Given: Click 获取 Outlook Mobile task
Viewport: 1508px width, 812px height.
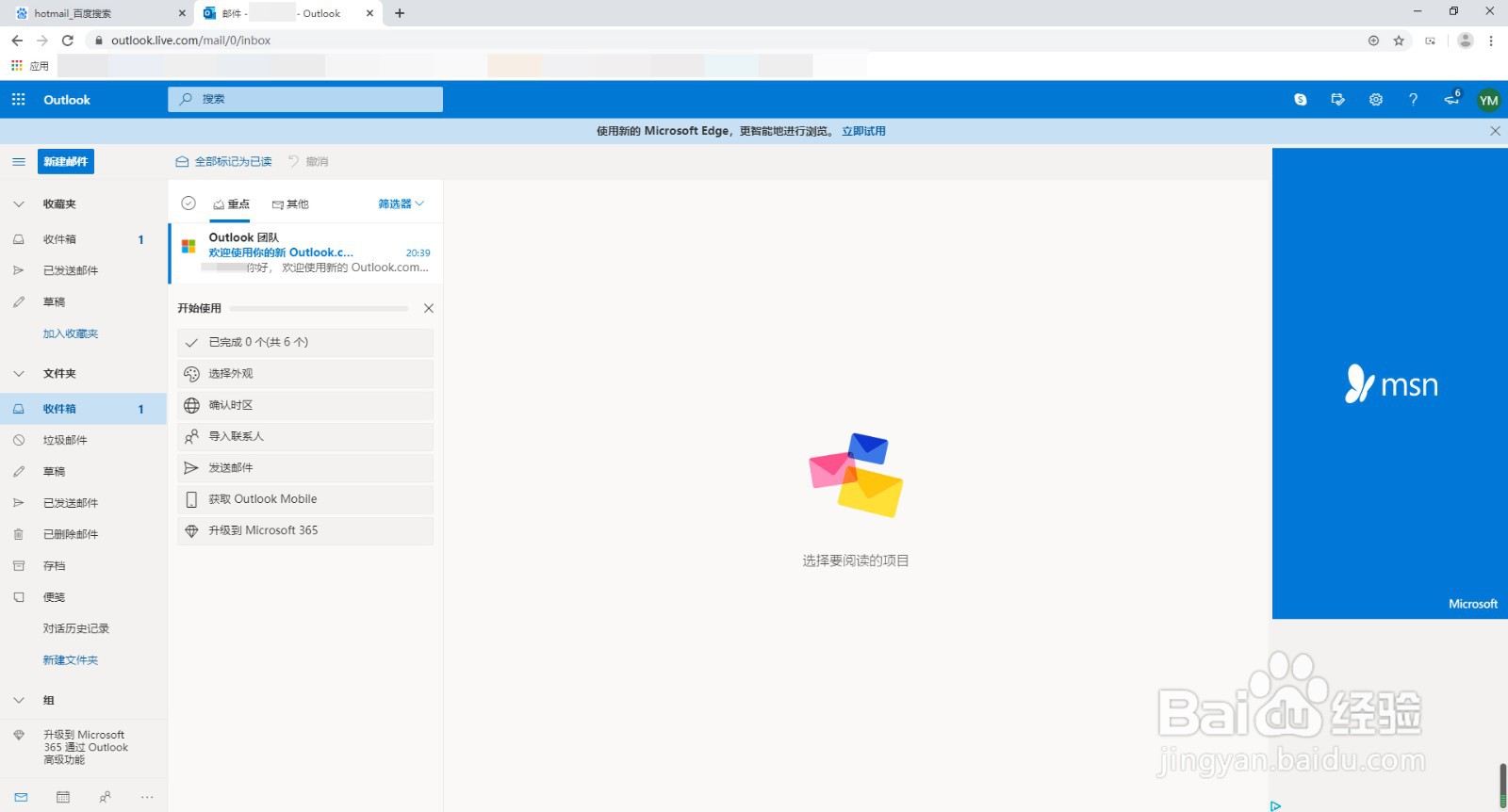Looking at the screenshot, I should pyautogui.click(x=305, y=499).
